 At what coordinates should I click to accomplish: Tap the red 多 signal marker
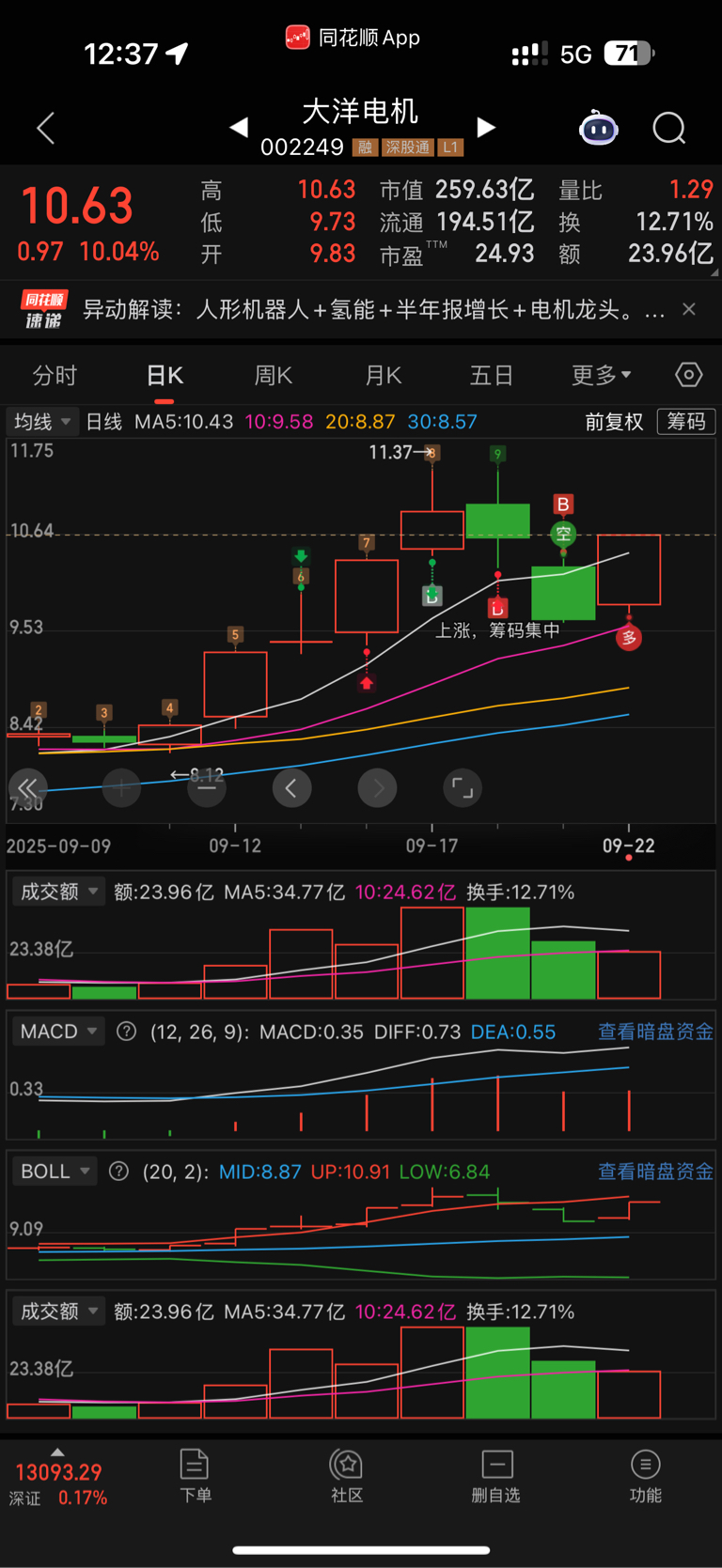coord(629,638)
